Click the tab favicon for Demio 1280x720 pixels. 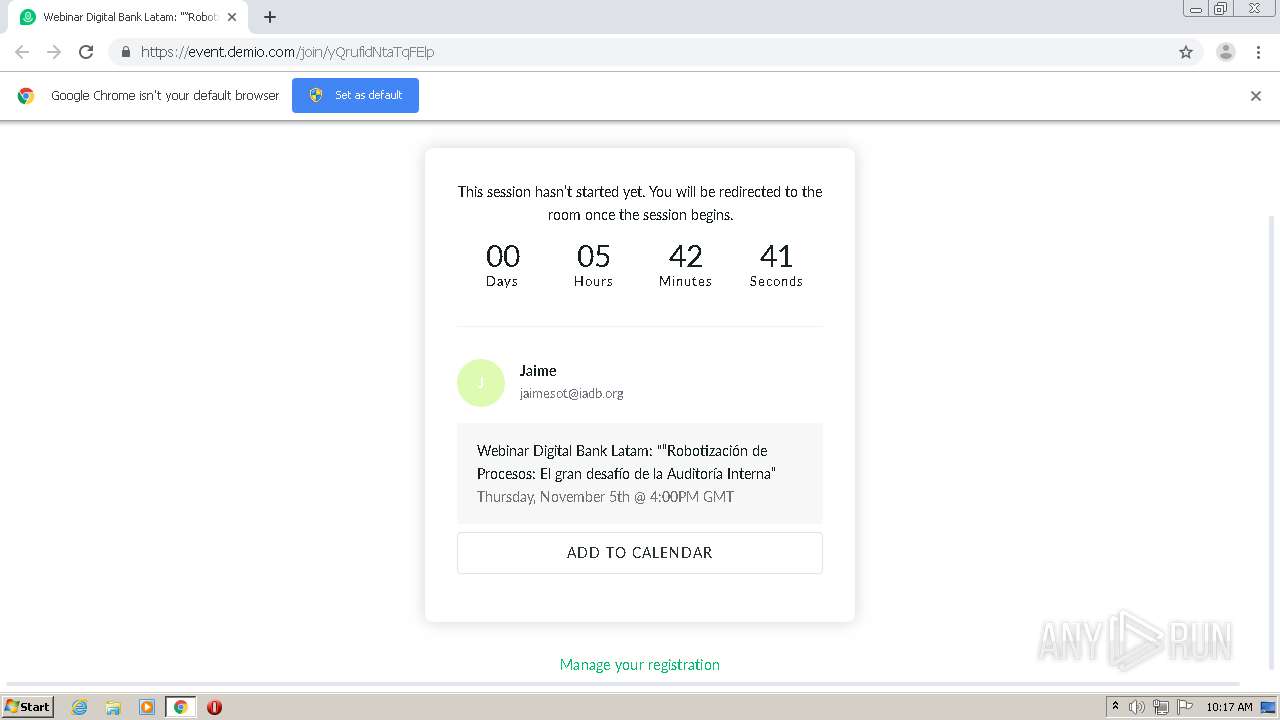click(28, 17)
